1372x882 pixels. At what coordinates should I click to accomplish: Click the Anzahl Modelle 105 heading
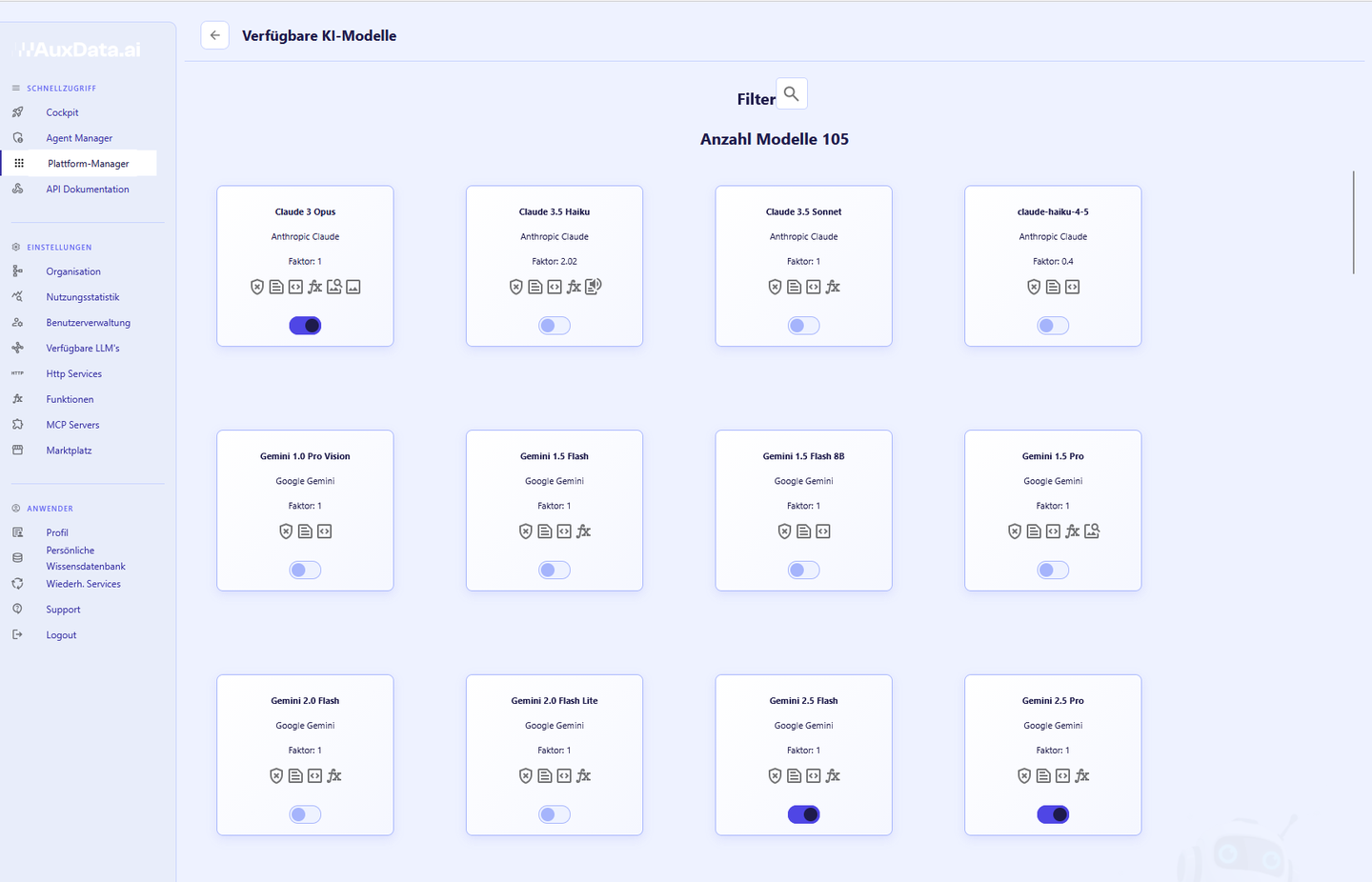775,139
